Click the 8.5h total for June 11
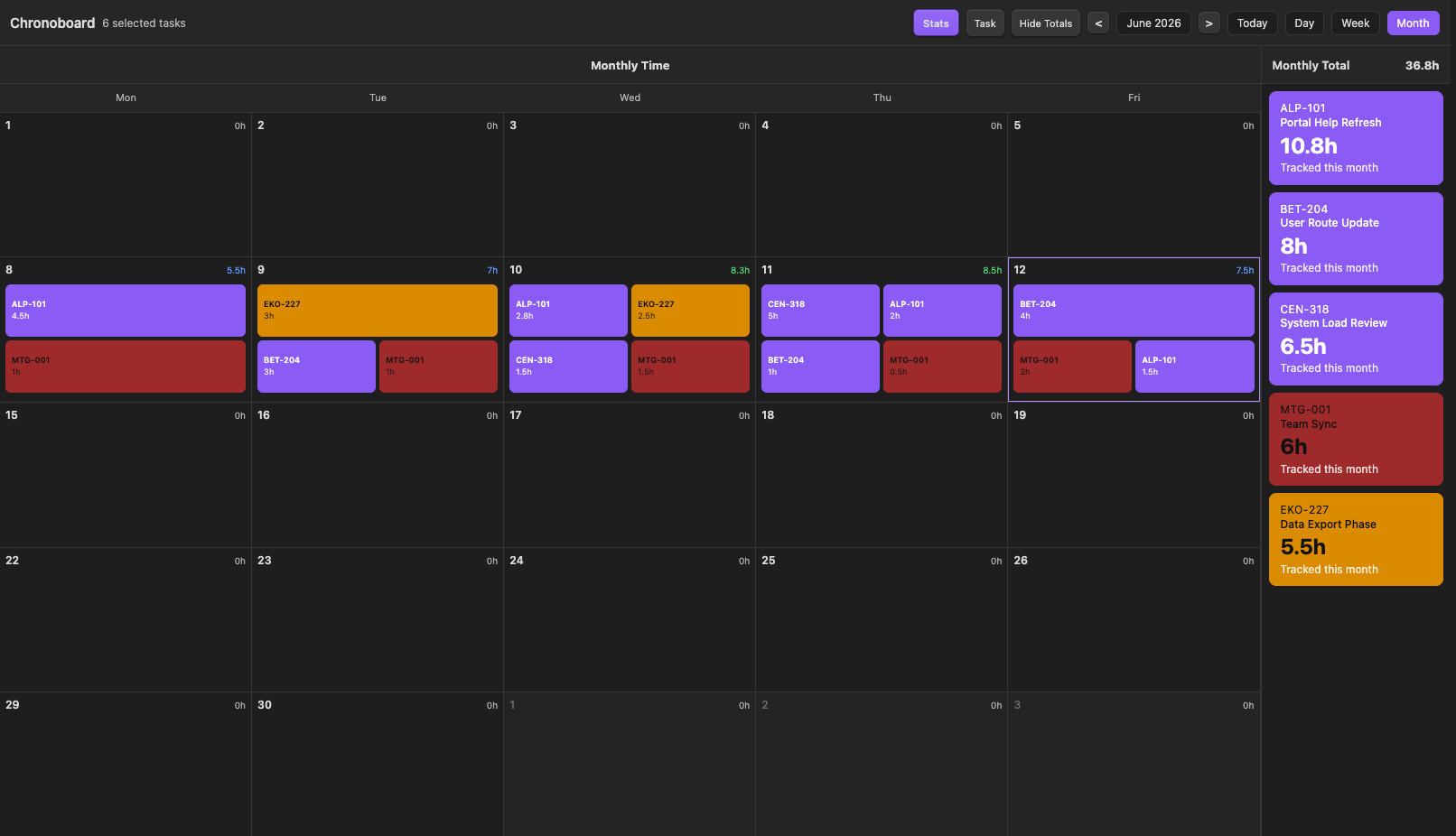The width and height of the screenshot is (1456, 836). click(992, 271)
